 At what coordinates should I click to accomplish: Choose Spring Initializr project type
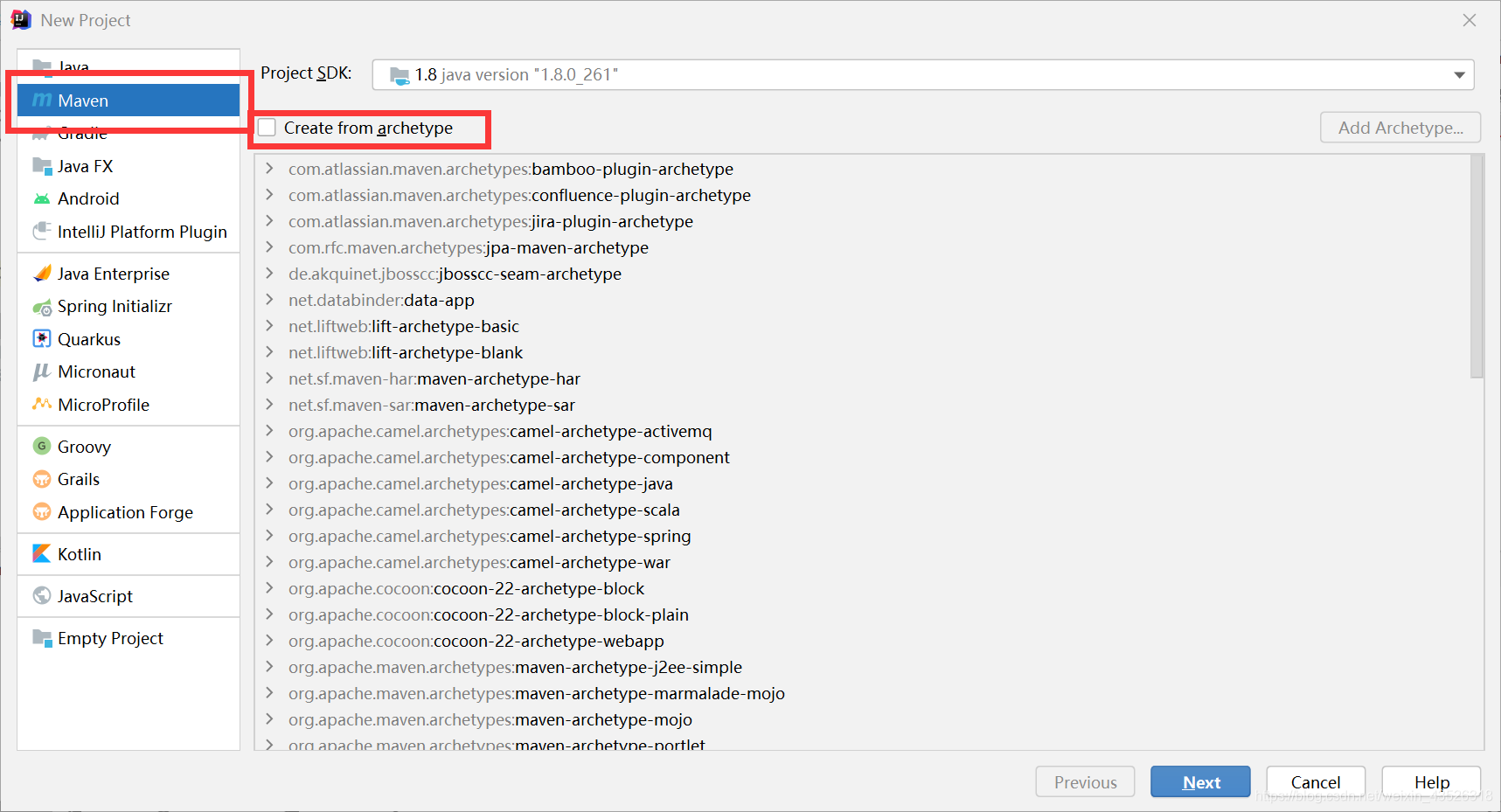(129, 307)
